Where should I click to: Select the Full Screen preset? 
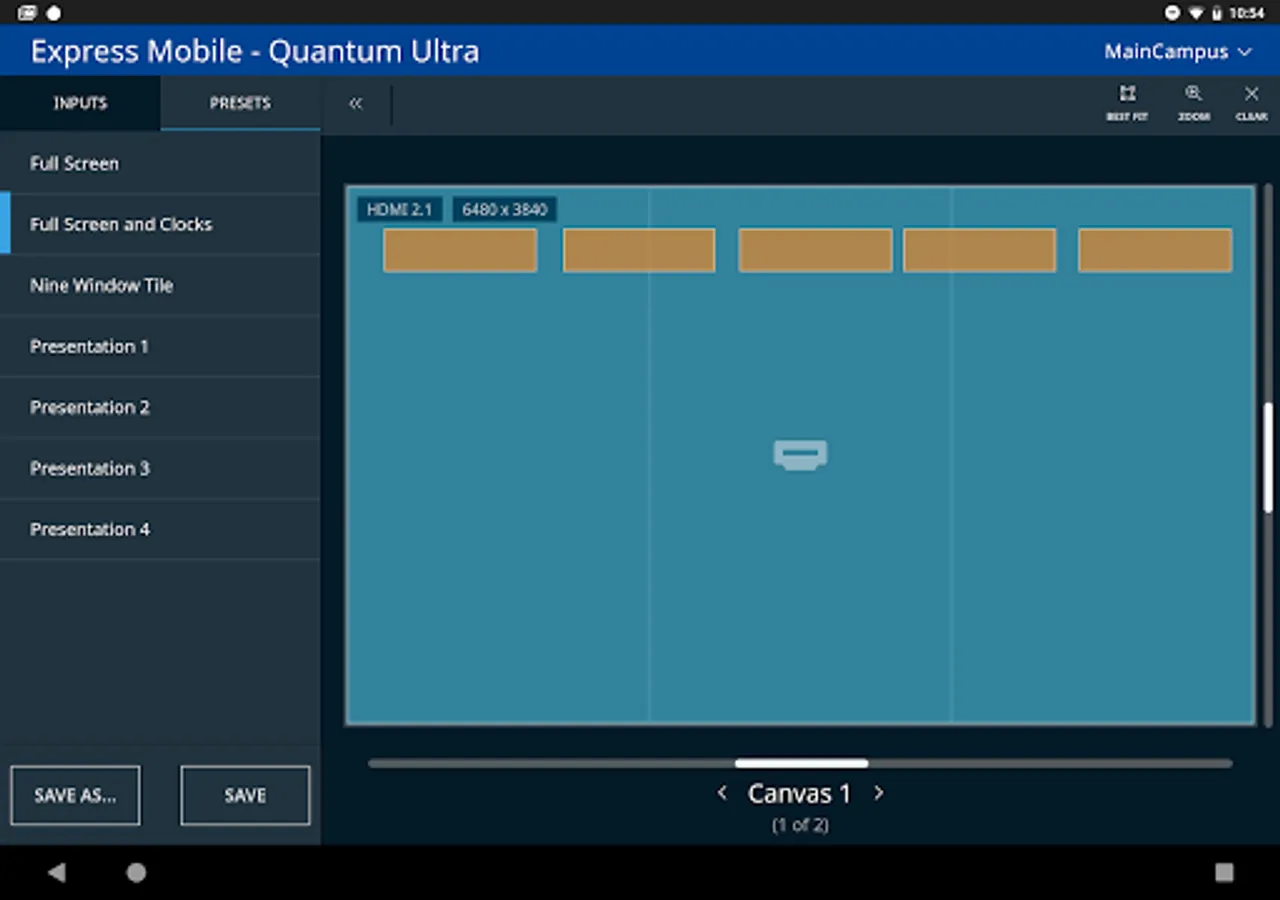[x=160, y=163]
